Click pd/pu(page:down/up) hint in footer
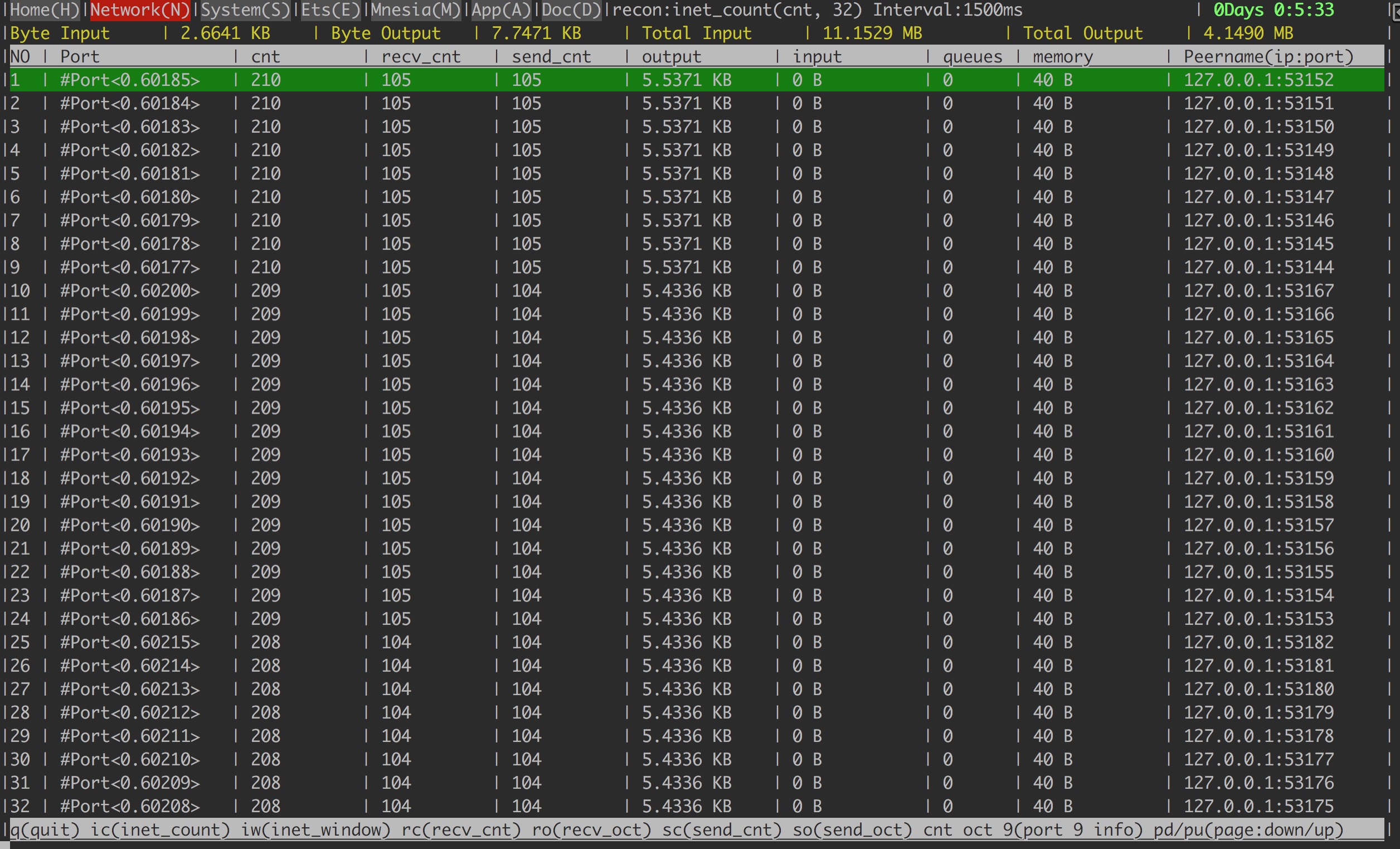 (1248, 829)
